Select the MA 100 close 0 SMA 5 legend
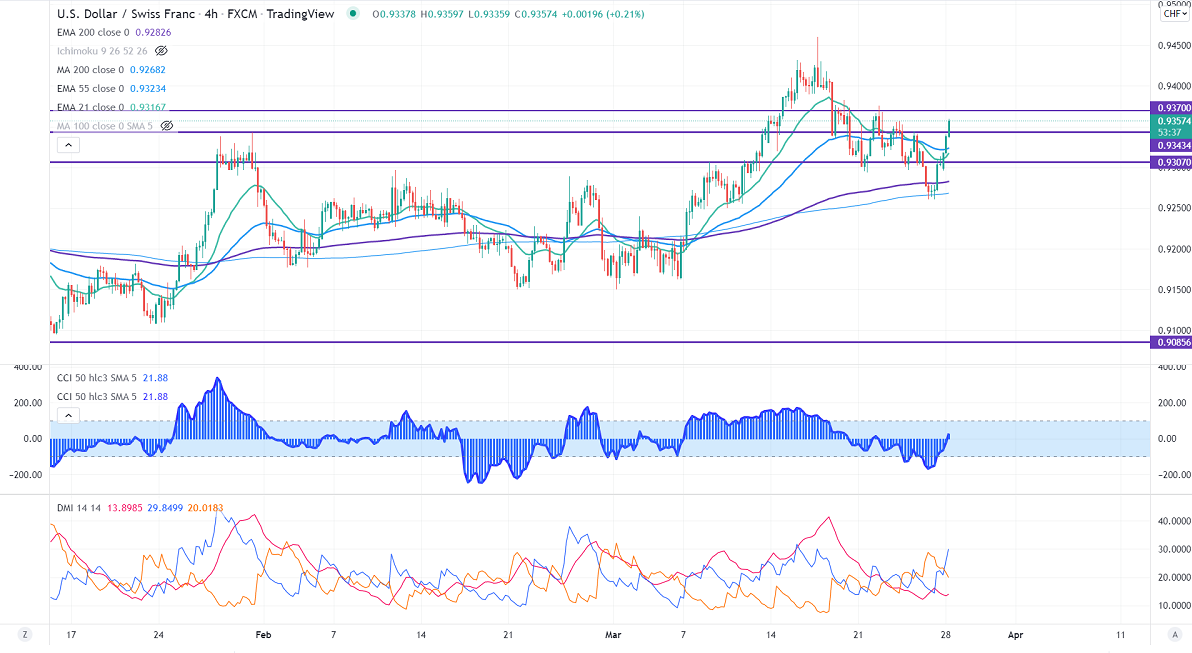Image resolution: width=1192 pixels, height=653 pixels. click(105, 126)
